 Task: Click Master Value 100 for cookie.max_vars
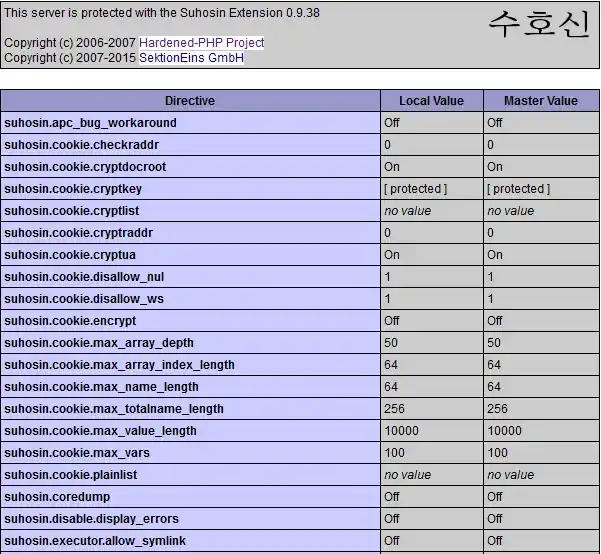click(498, 453)
